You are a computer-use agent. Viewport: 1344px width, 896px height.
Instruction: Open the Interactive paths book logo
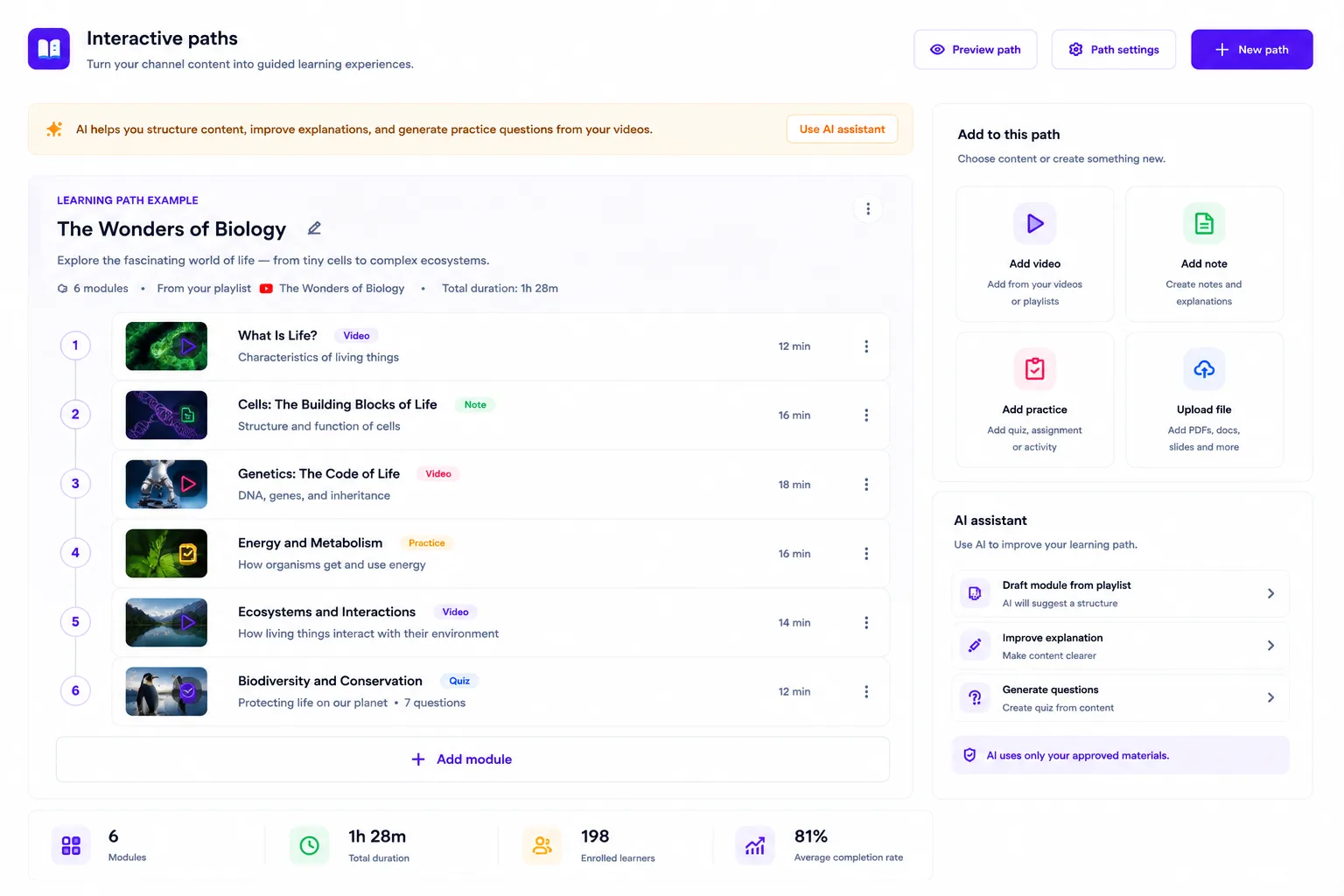pos(49,49)
